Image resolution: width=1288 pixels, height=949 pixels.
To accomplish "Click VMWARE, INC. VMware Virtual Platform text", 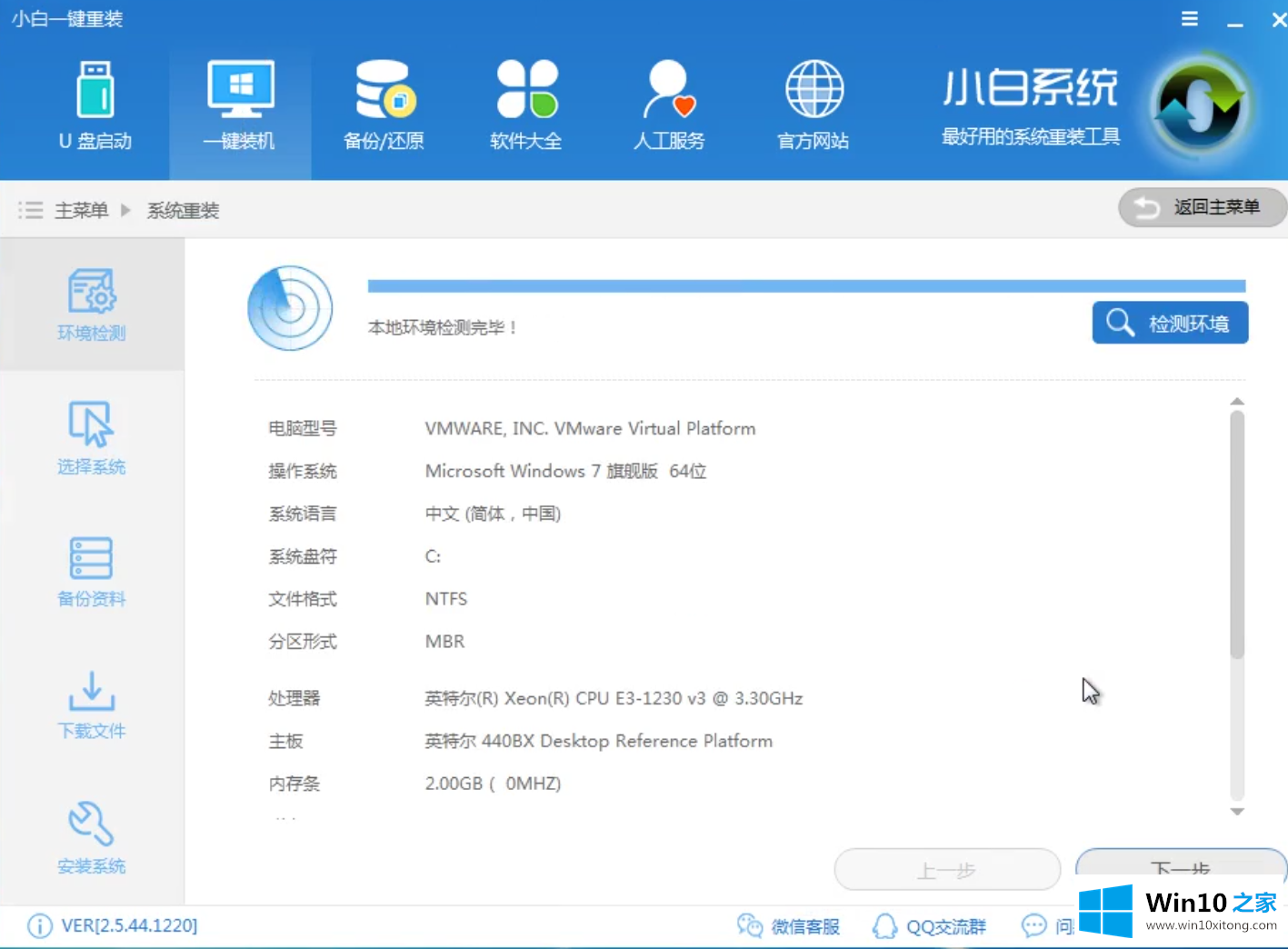I will [590, 428].
